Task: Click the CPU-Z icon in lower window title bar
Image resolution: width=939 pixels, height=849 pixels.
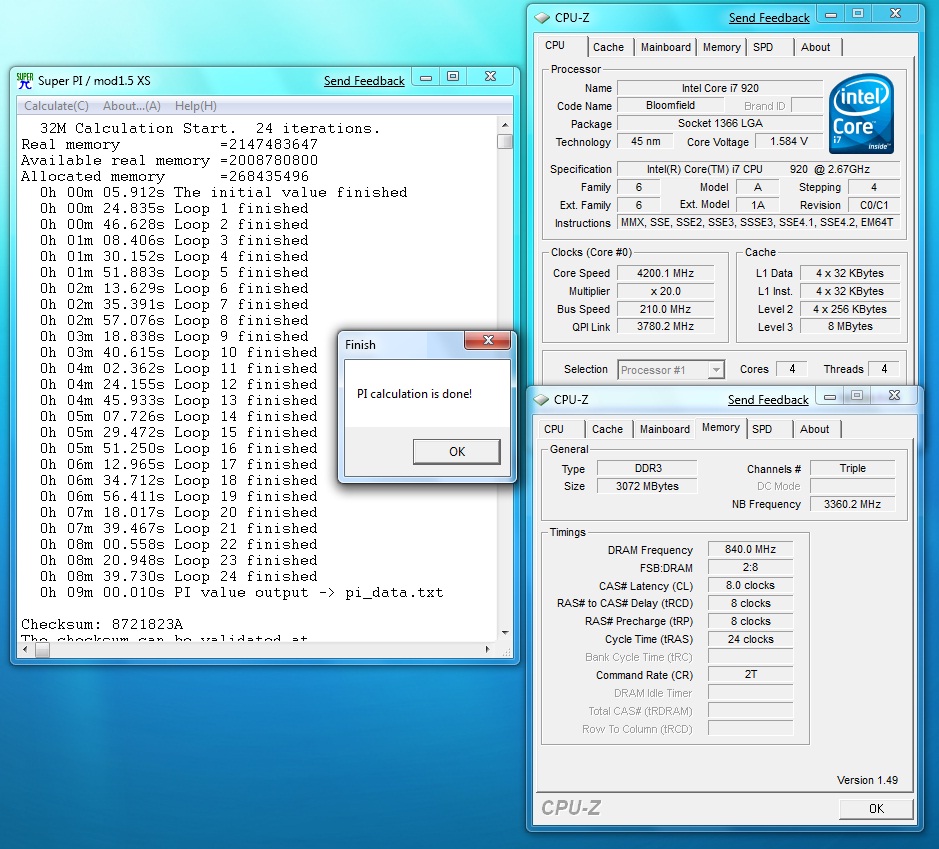Action: pyautogui.click(x=541, y=399)
